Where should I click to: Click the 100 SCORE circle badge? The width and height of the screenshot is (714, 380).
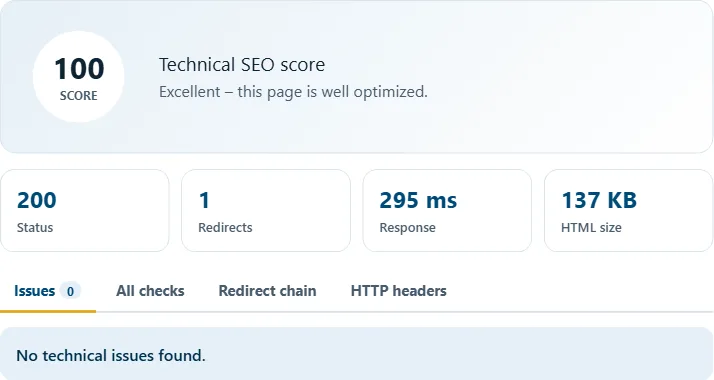point(78,76)
